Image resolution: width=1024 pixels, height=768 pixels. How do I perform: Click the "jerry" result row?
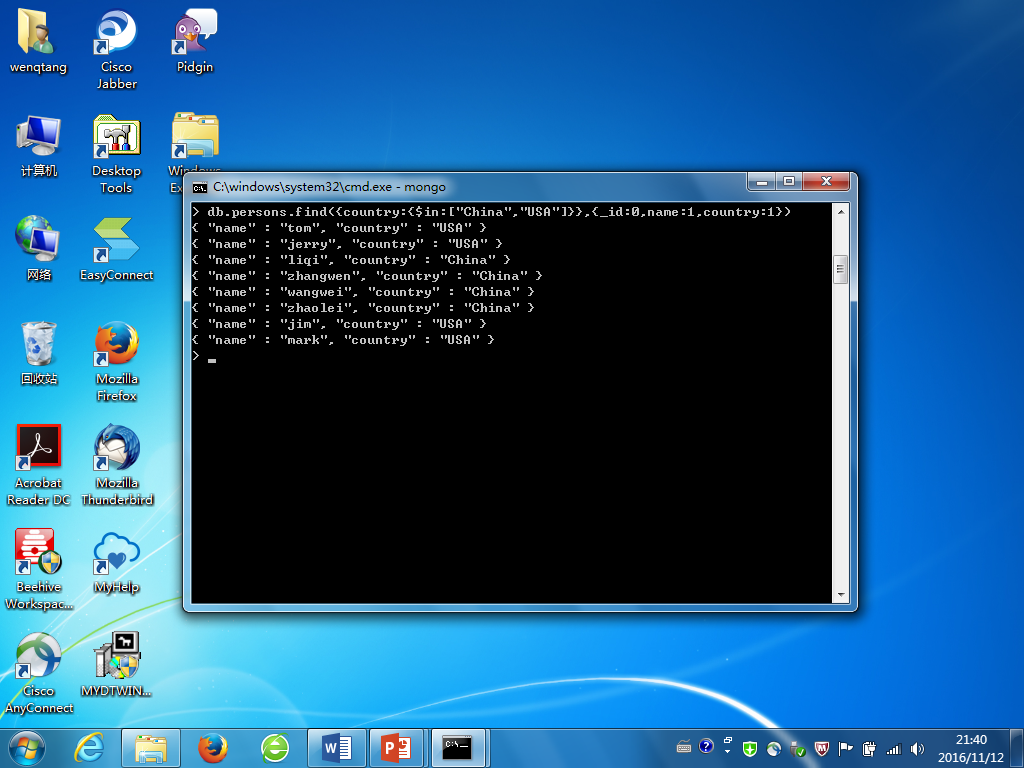pos(347,244)
